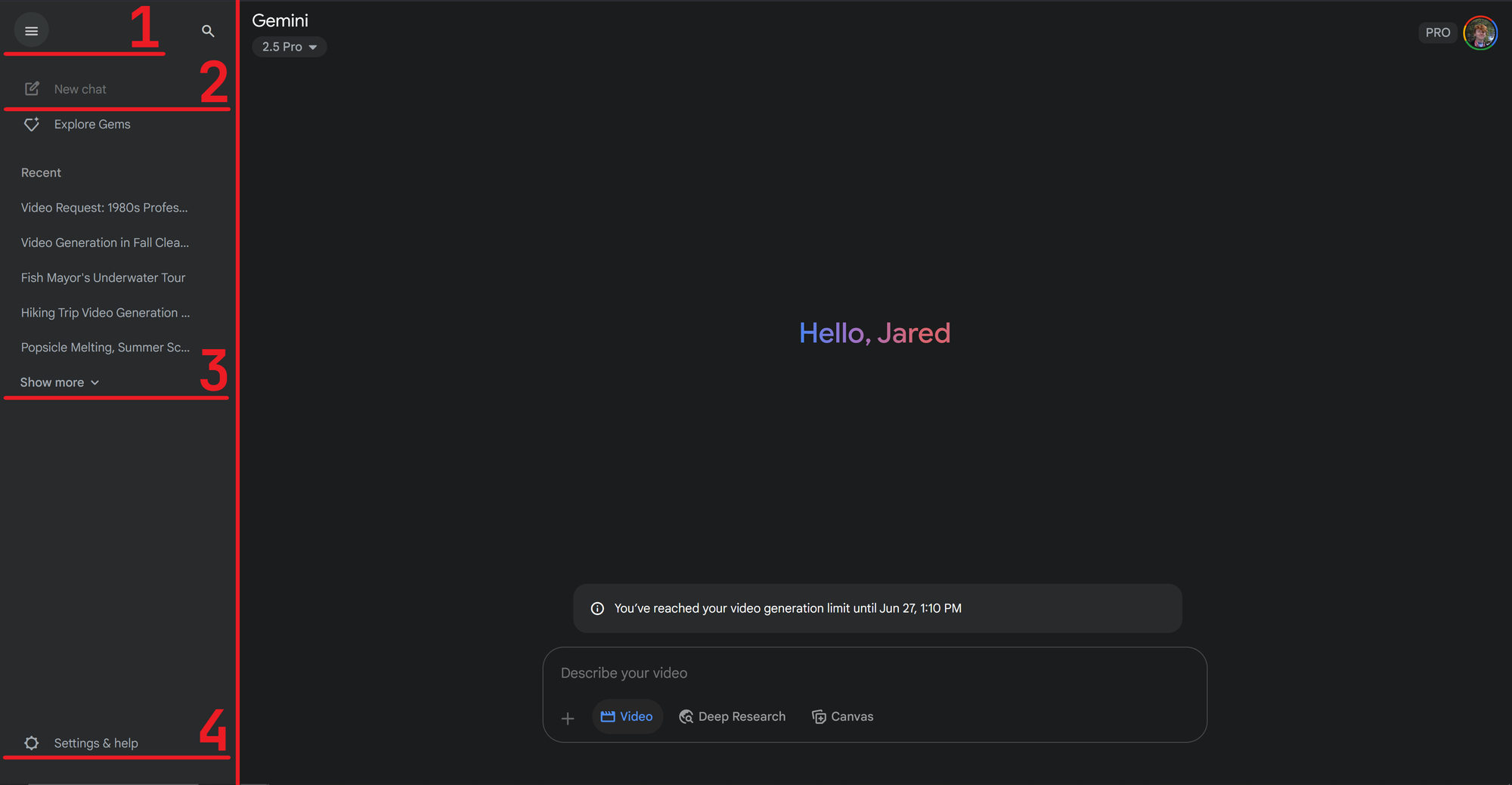Click the Settings gear icon
Viewport: 1512px width, 785px height.
(x=32, y=743)
